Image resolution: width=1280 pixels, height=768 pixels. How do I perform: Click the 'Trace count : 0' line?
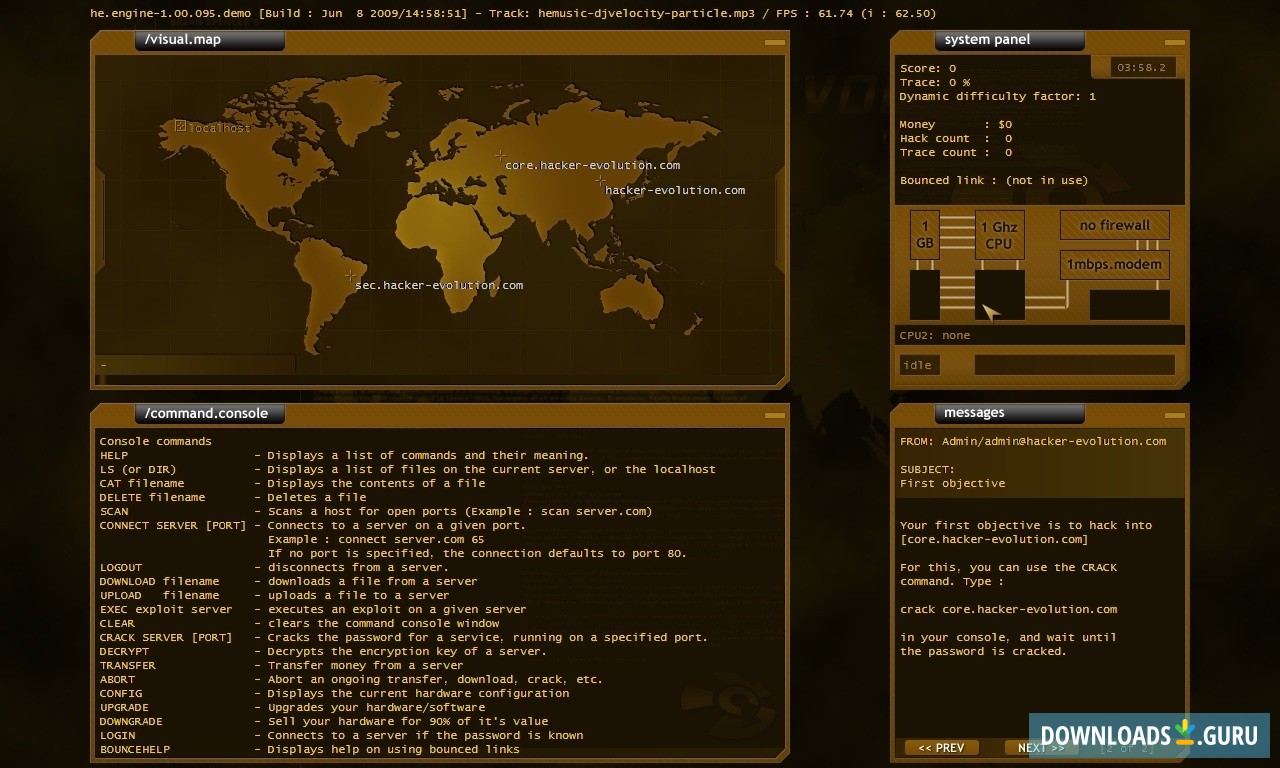(x=956, y=153)
